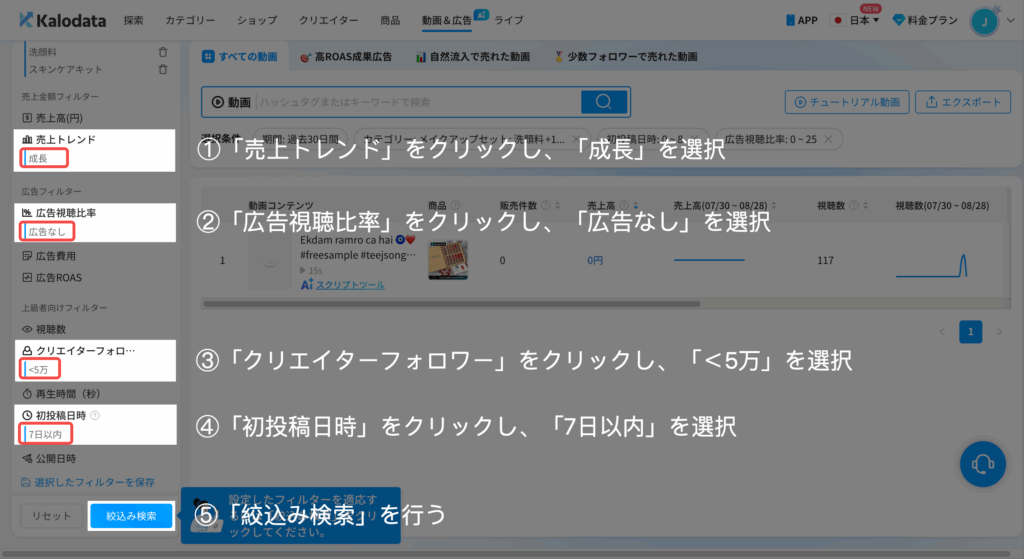This screenshot has height=559, width=1024.
Task: Switch to the すべての動画 tab
Action: [240, 57]
